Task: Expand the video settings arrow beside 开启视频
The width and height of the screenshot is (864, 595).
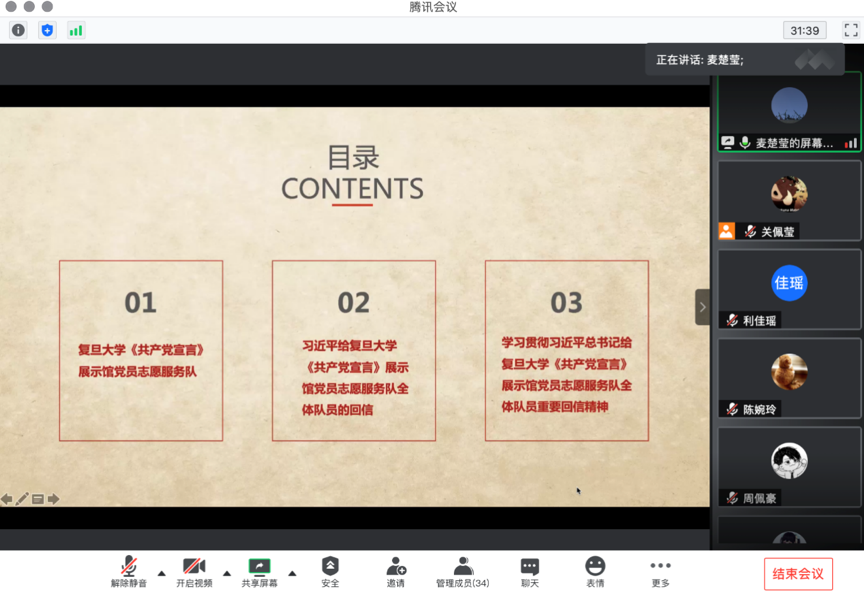Action: click(x=228, y=574)
